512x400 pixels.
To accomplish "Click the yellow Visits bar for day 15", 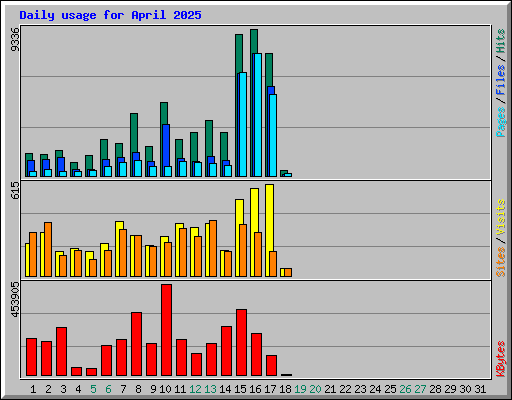I will [239, 212].
